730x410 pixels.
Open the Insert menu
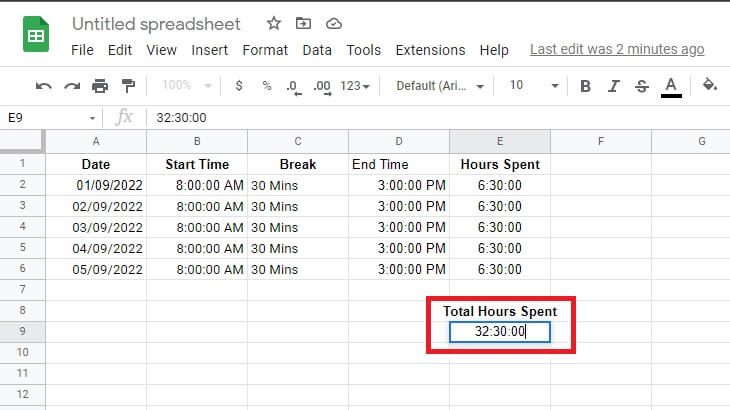[x=210, y=50]
